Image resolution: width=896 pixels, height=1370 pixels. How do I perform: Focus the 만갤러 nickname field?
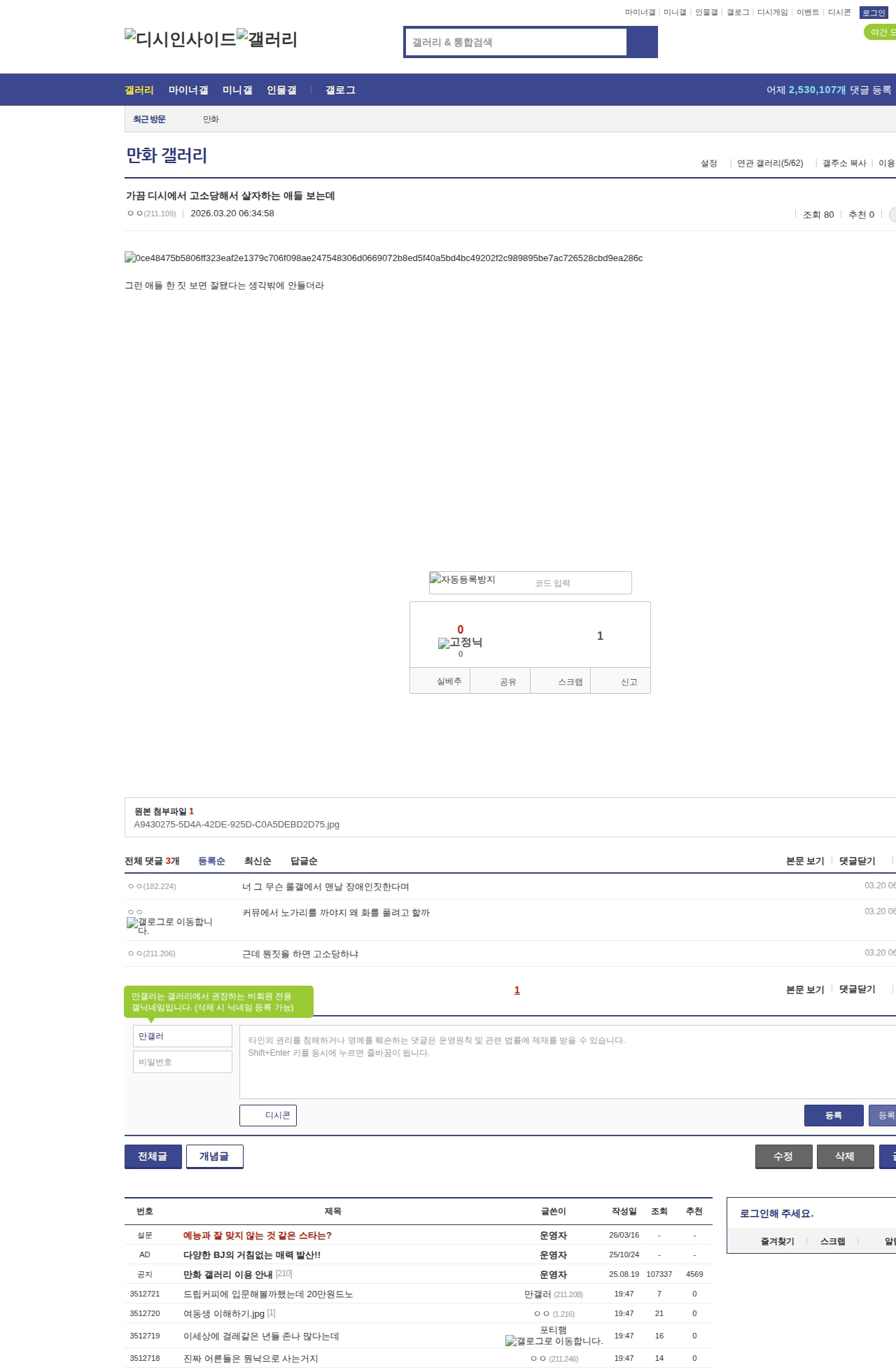(182, 1036)
